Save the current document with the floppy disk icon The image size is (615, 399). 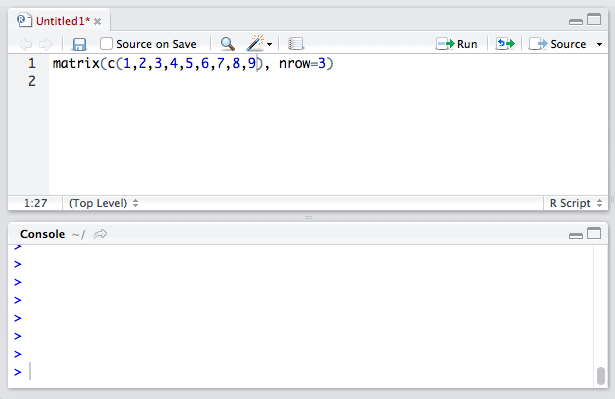point(79,44)
